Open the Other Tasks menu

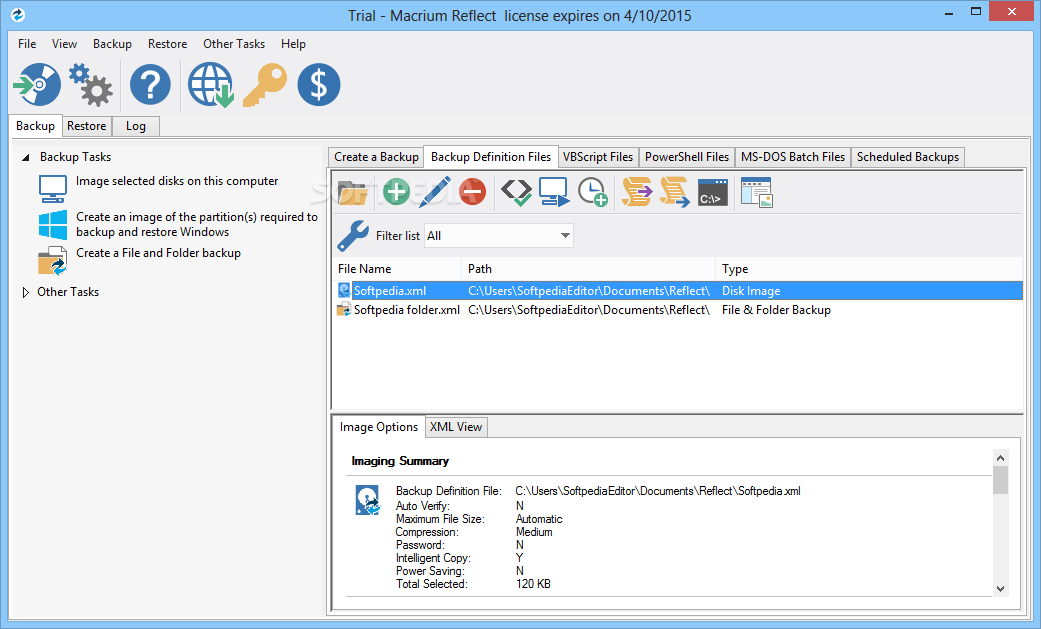click(234, 44)
